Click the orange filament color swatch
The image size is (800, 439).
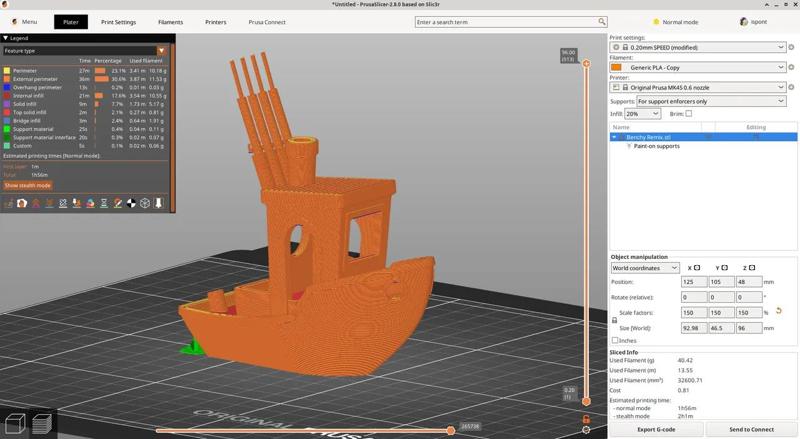coord(616,67)
